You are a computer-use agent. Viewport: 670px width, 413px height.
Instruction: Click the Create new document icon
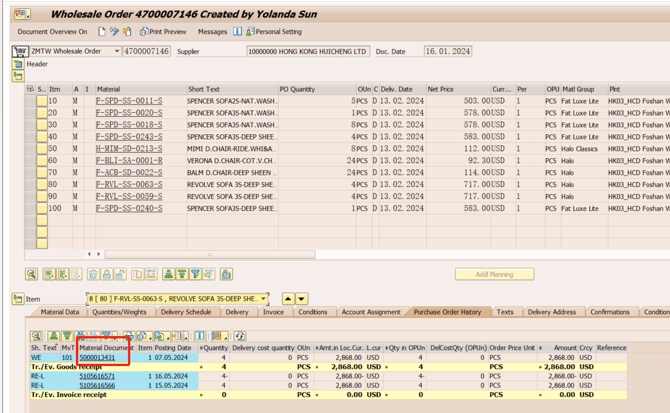(102, 32)
